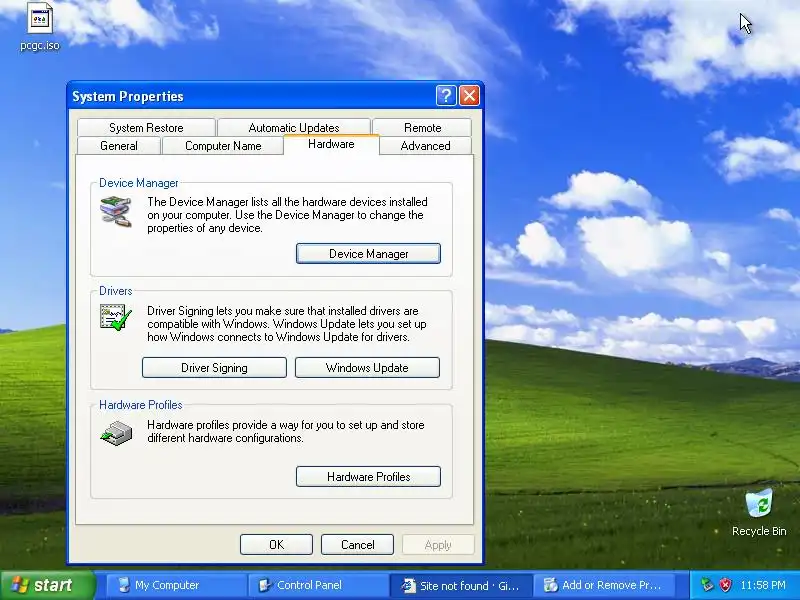Select the Hardware tab

tap(331, 144)
